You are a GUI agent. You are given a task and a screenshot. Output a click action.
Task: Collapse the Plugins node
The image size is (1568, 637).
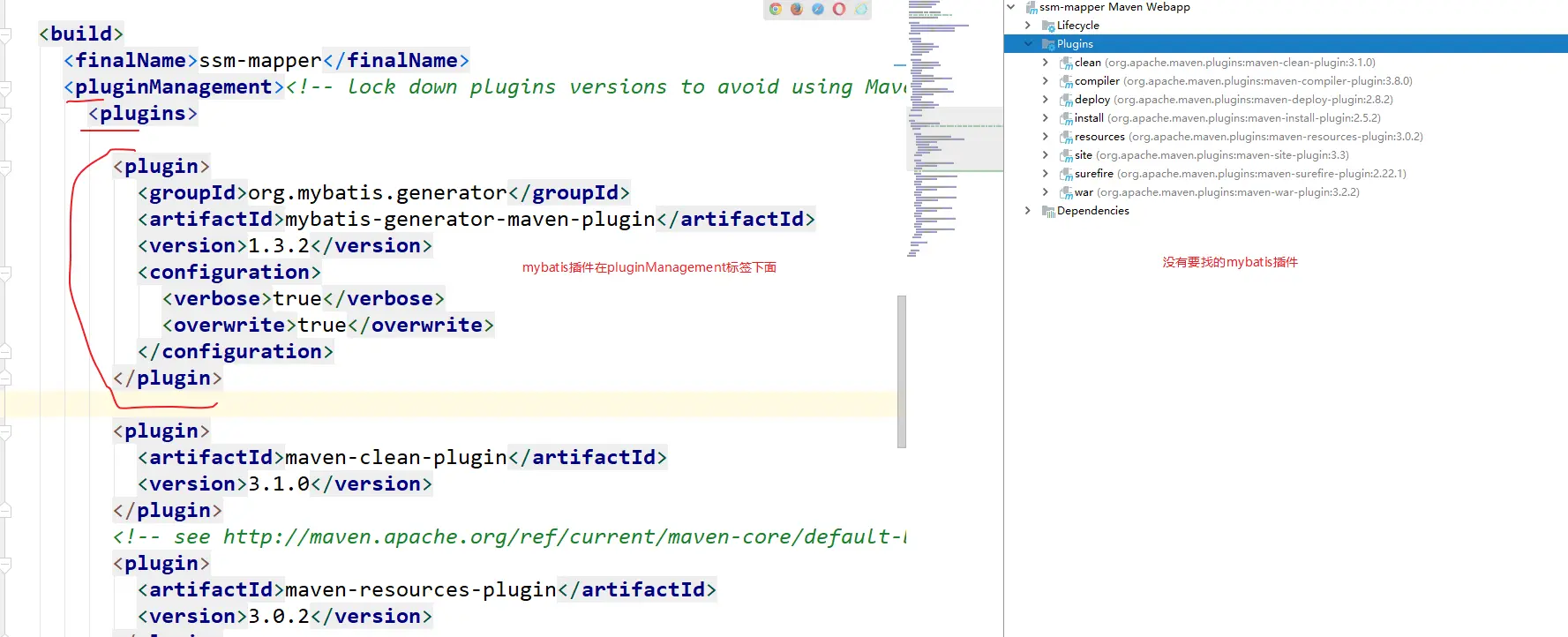point(1028,44)
